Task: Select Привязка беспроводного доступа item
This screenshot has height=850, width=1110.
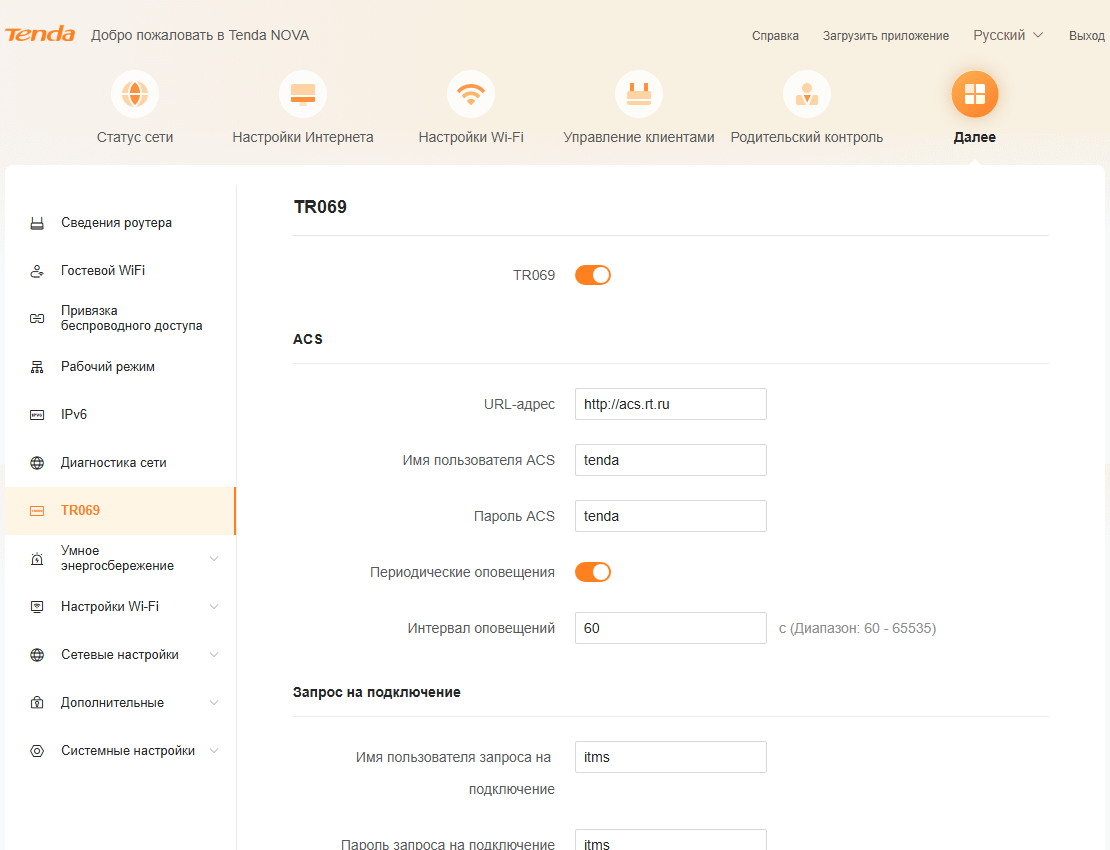Action: pyautogui.click(x=120, y=318)
